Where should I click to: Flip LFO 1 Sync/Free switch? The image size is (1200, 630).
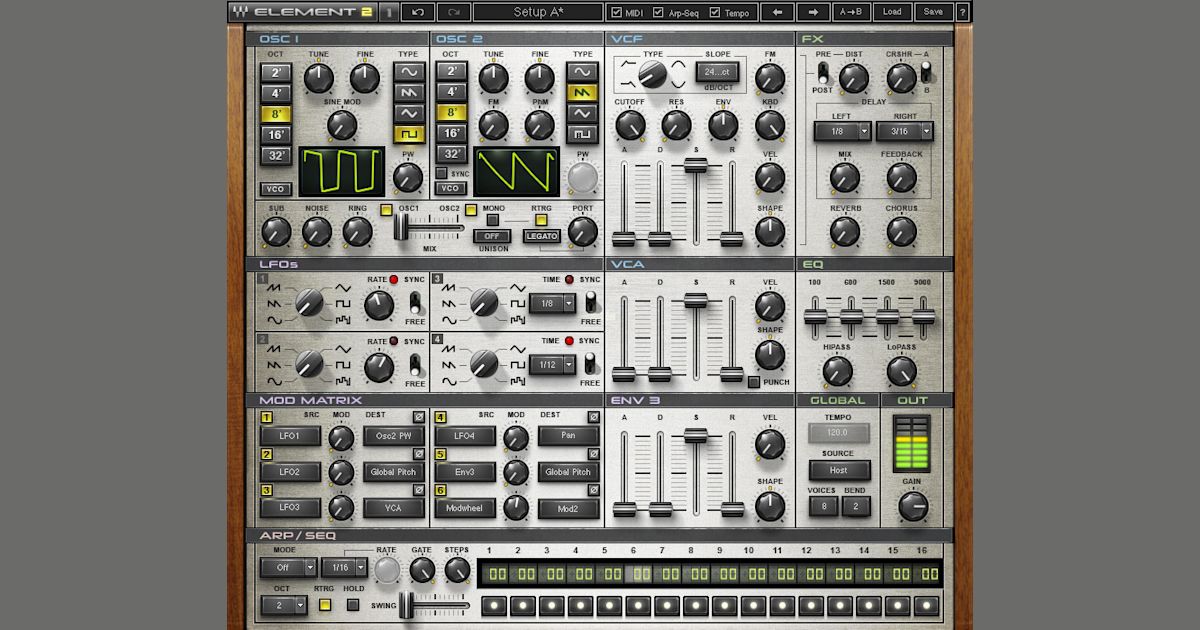(415, 303)
